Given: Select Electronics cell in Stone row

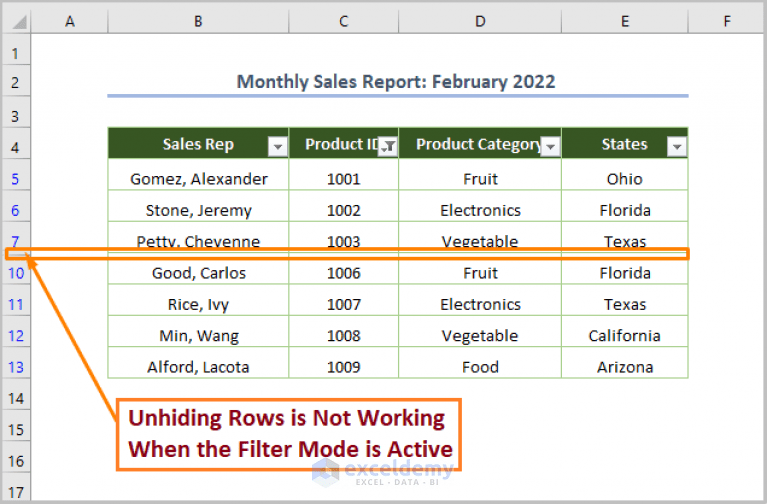Looking at the screenshot, I should click(x=480, y=206).
